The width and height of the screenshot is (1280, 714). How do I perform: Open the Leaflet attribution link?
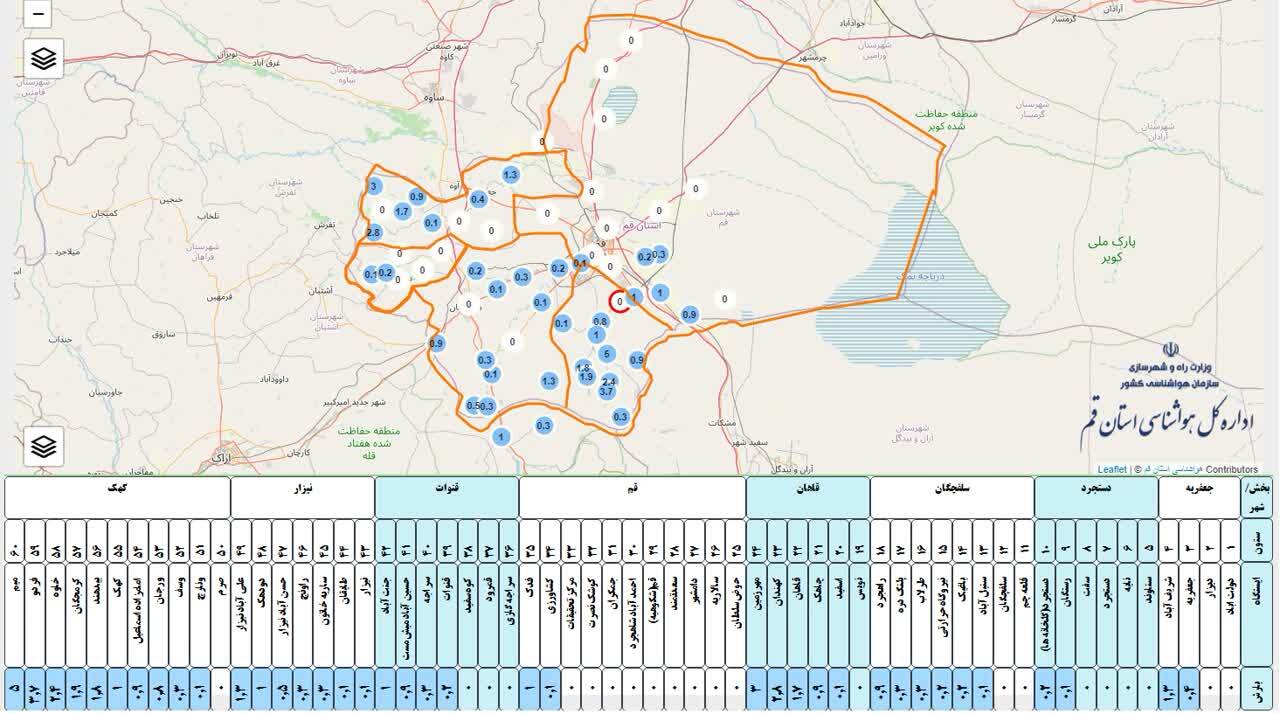coord(1111,469)
